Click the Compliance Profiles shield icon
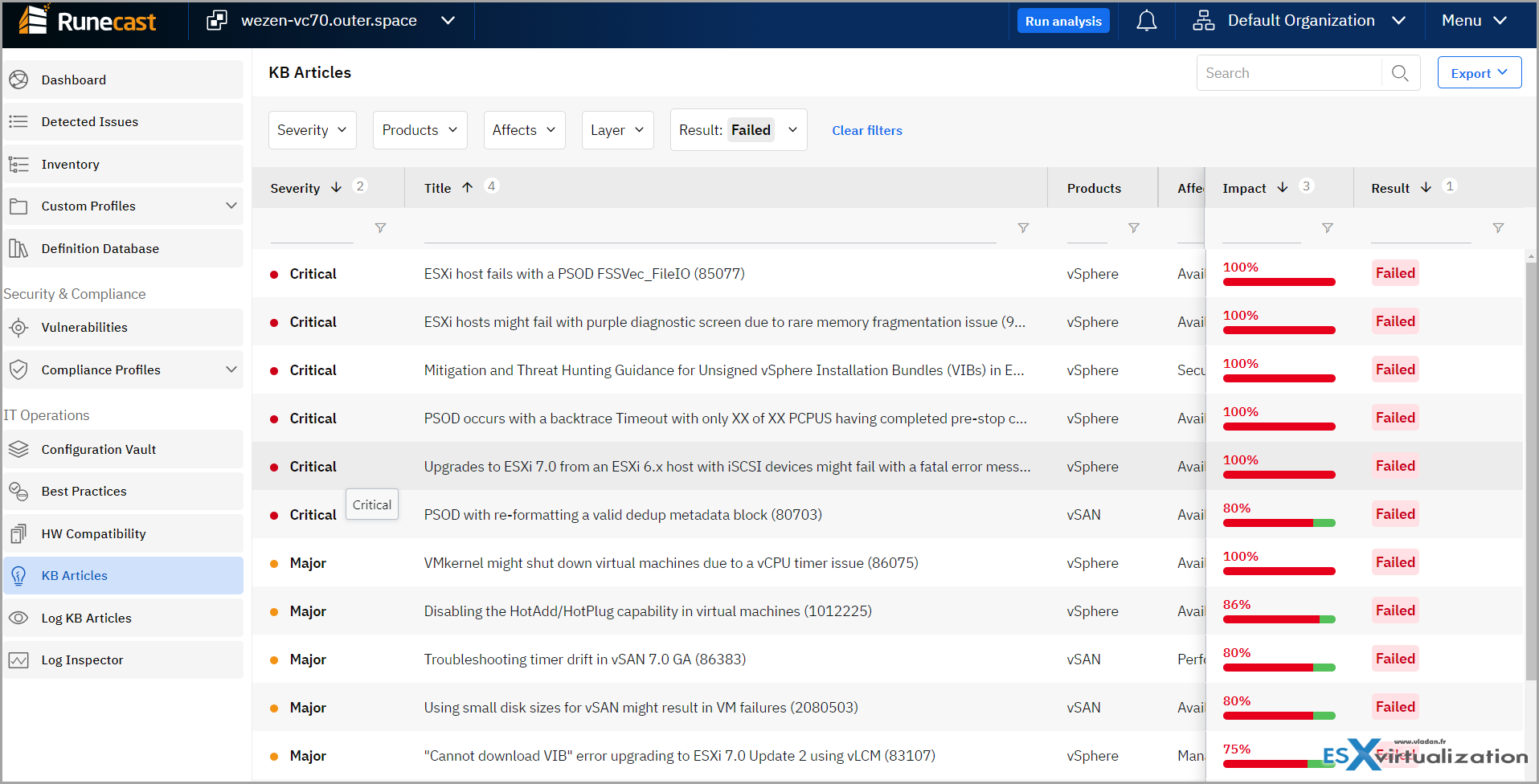 [x=18, y=370]
